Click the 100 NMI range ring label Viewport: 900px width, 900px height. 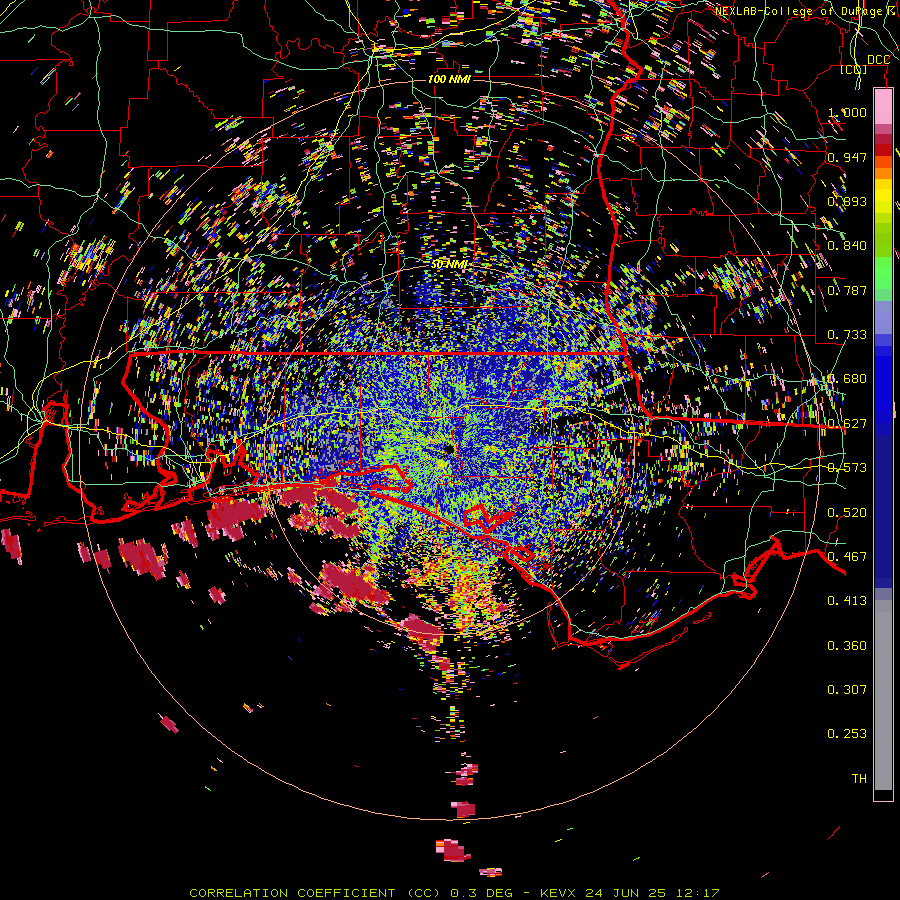click(449, 79)
